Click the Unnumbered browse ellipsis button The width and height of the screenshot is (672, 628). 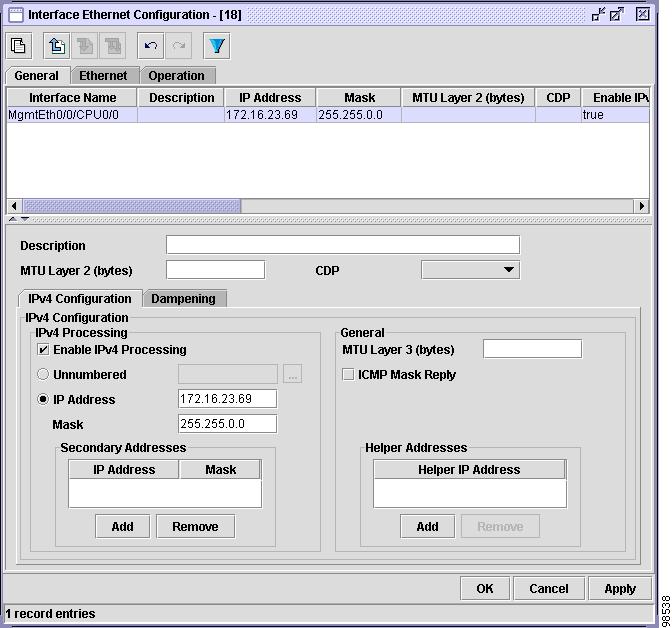(x=292, y=374)
